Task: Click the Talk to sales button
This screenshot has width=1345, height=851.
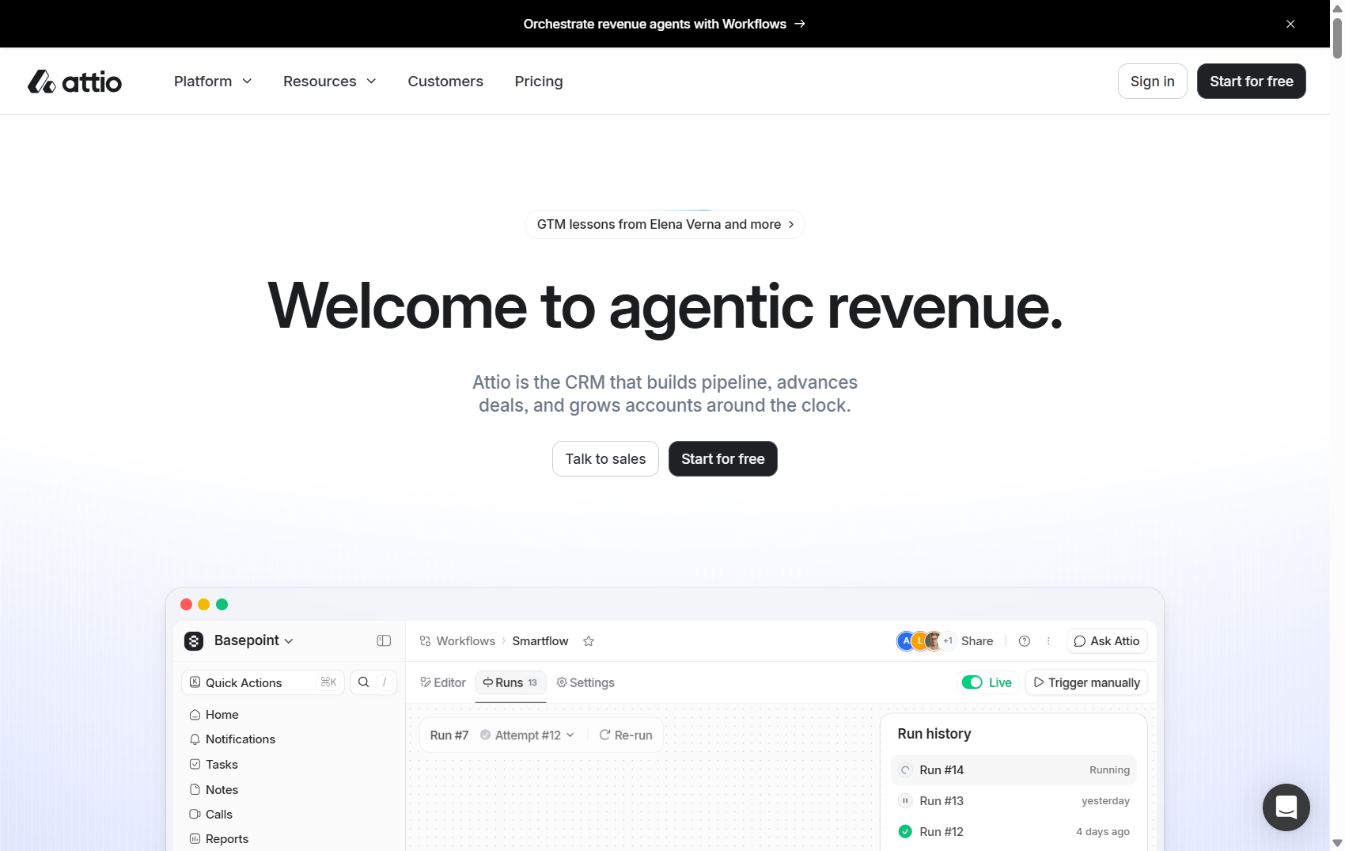Action: click(x=605, y=459)
